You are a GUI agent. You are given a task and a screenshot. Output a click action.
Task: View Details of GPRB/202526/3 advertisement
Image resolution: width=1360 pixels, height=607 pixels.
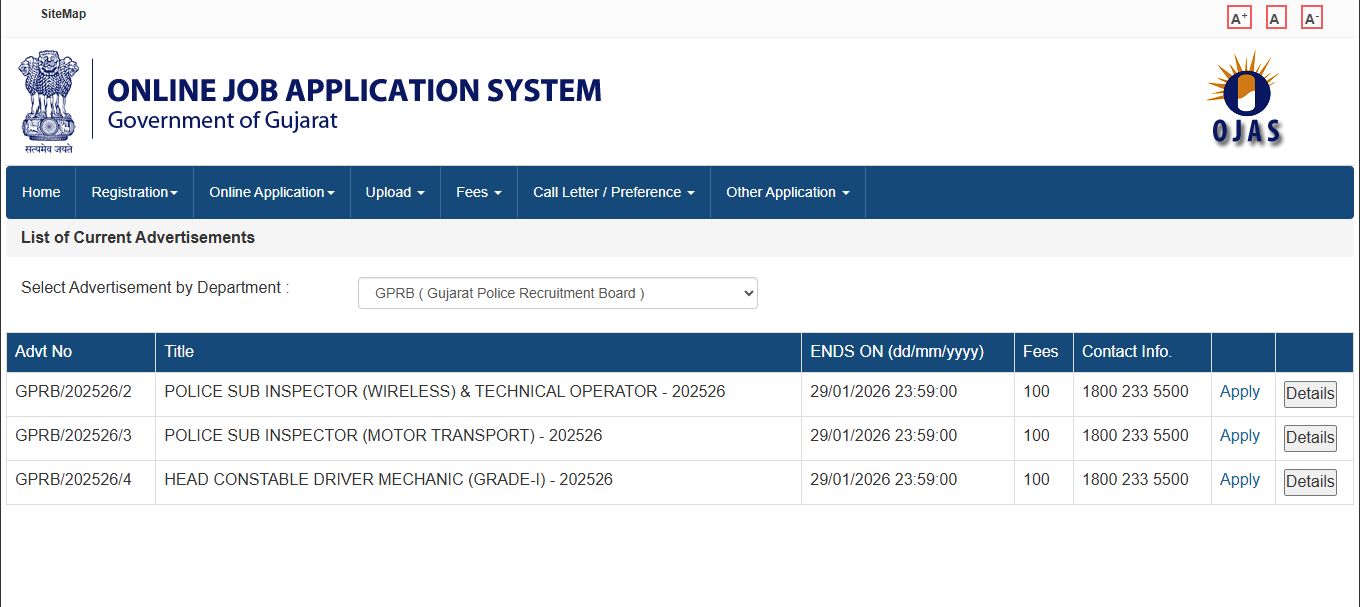click(1310, 437)
